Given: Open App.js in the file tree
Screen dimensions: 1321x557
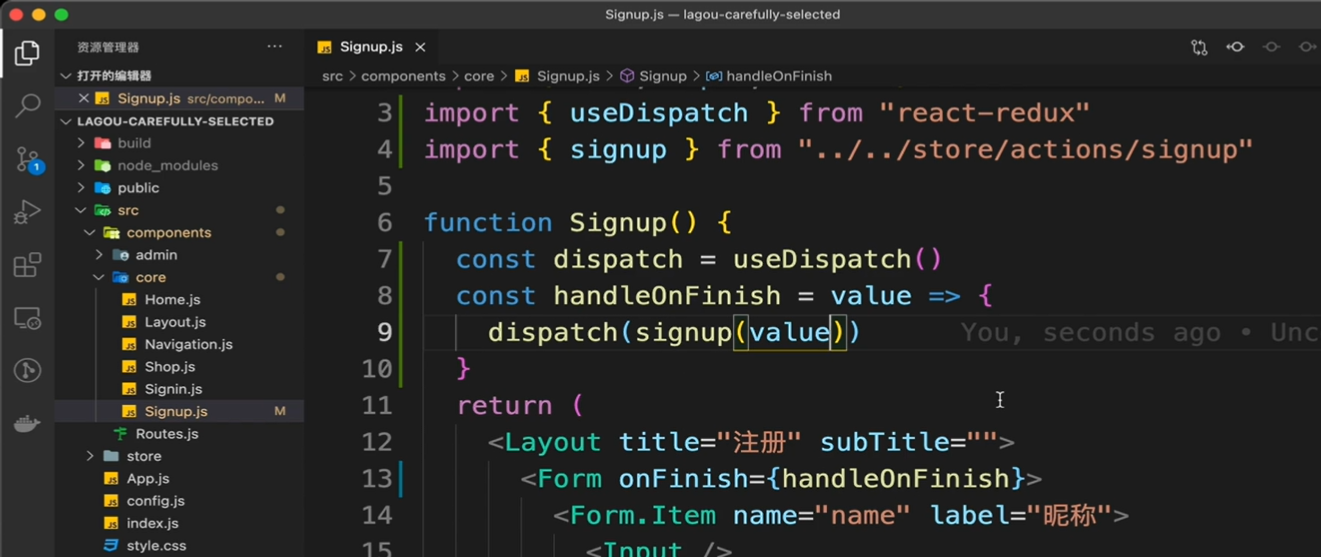Looking at the screenshot, I should [148, 479].
